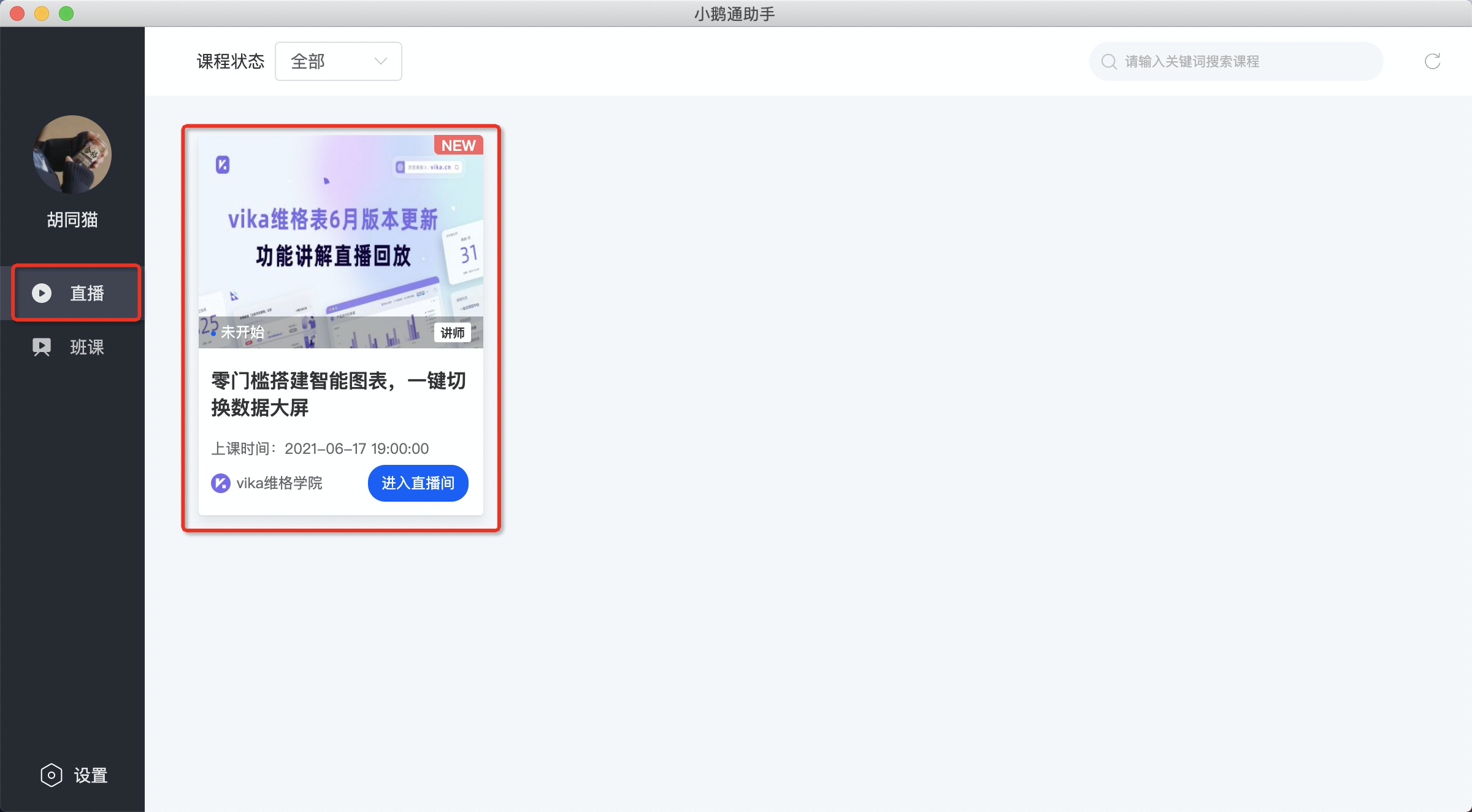
Task: Click the username 胡同猫 text
Action: [x=72, y=220]
